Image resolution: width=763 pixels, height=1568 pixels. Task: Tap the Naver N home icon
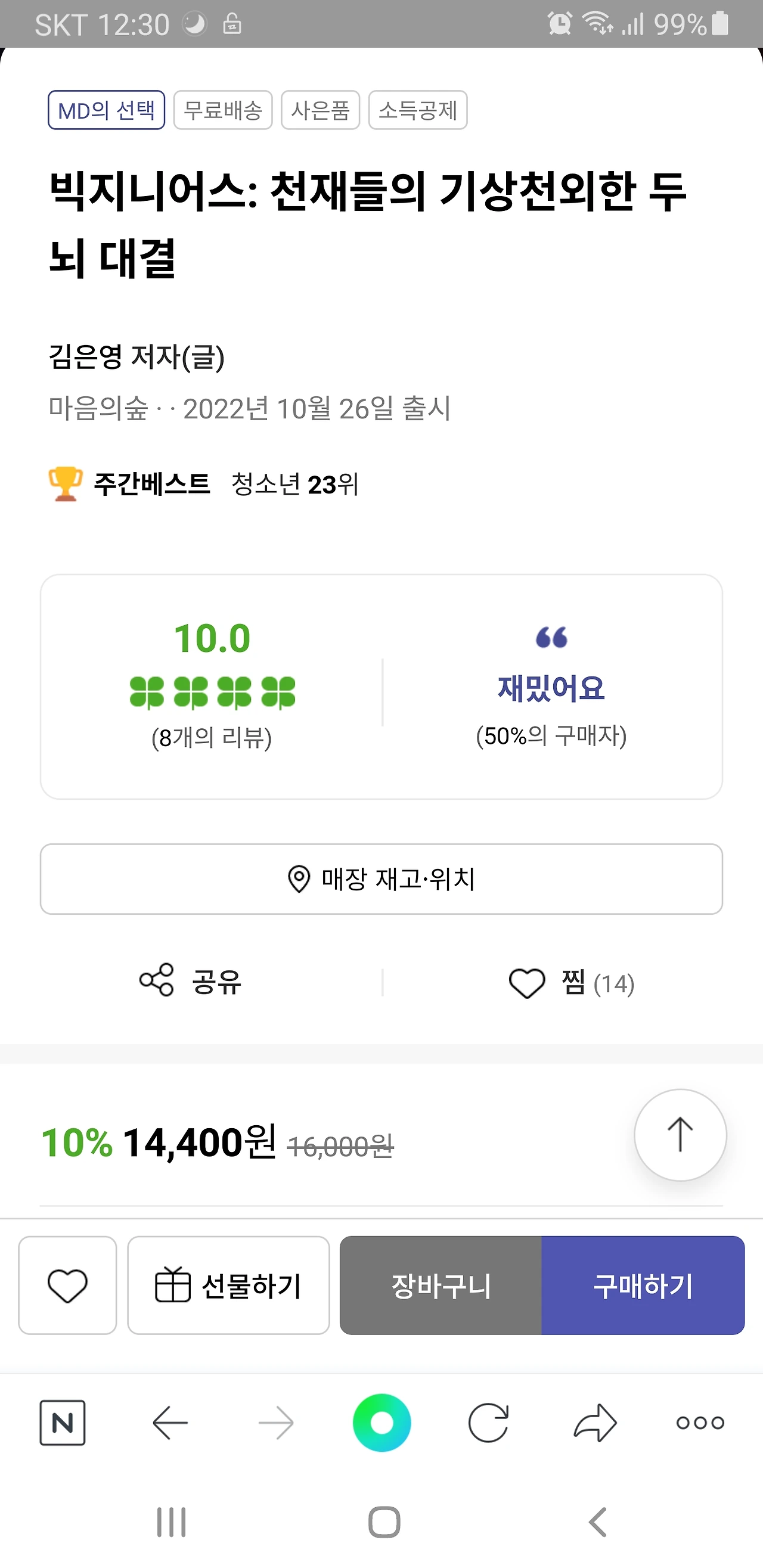[x=62, y=1423]
